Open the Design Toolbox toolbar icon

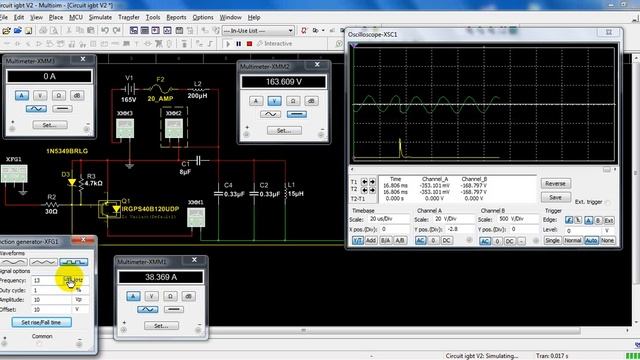click(x=133, y=31)
